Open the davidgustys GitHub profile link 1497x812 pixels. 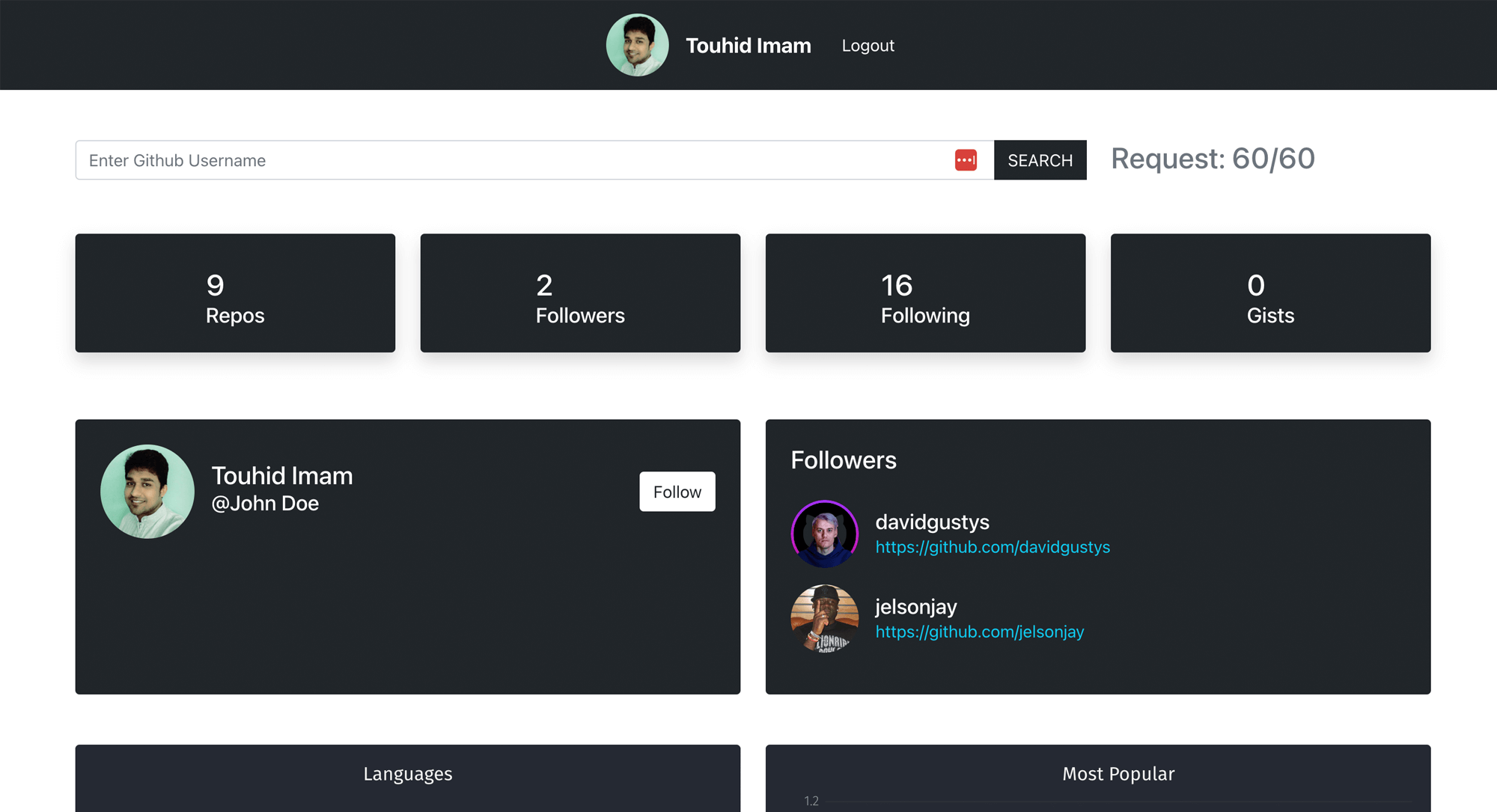(x=993, y=547)
